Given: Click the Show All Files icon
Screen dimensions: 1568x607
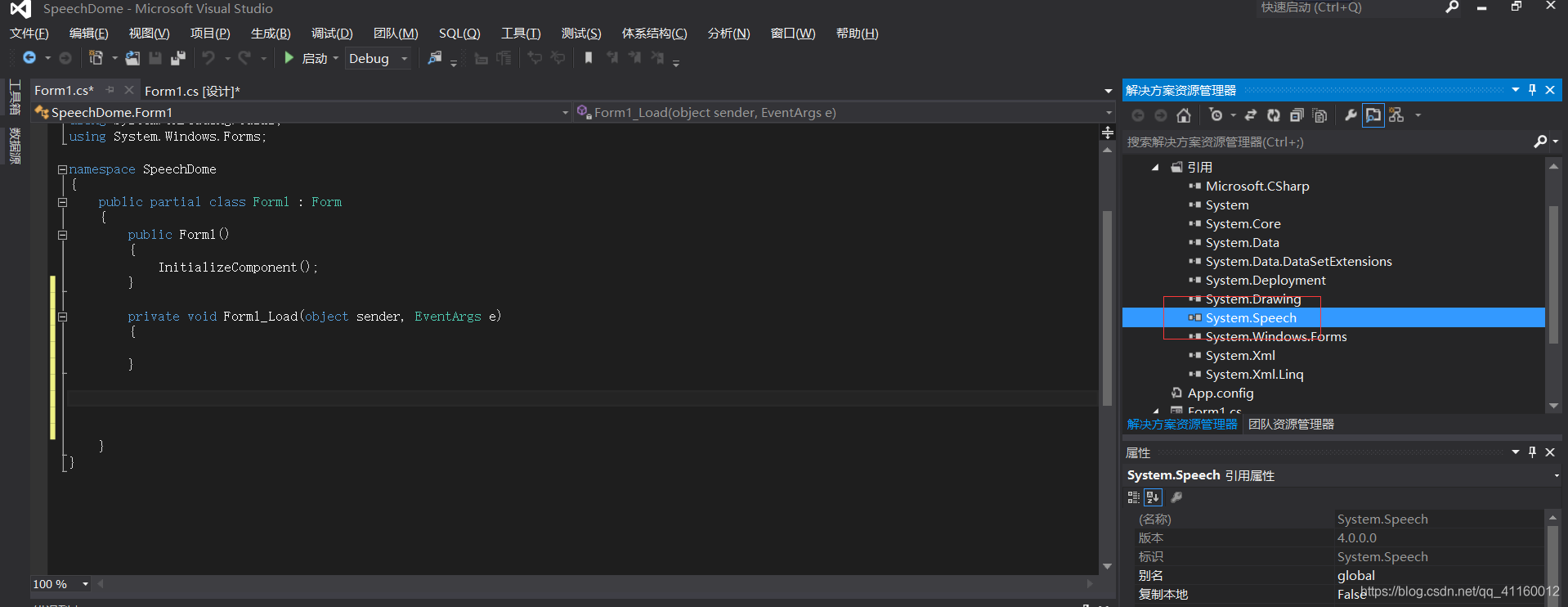Looking at the screenshot, I should pyautogui.click(x=1319, y=115).
